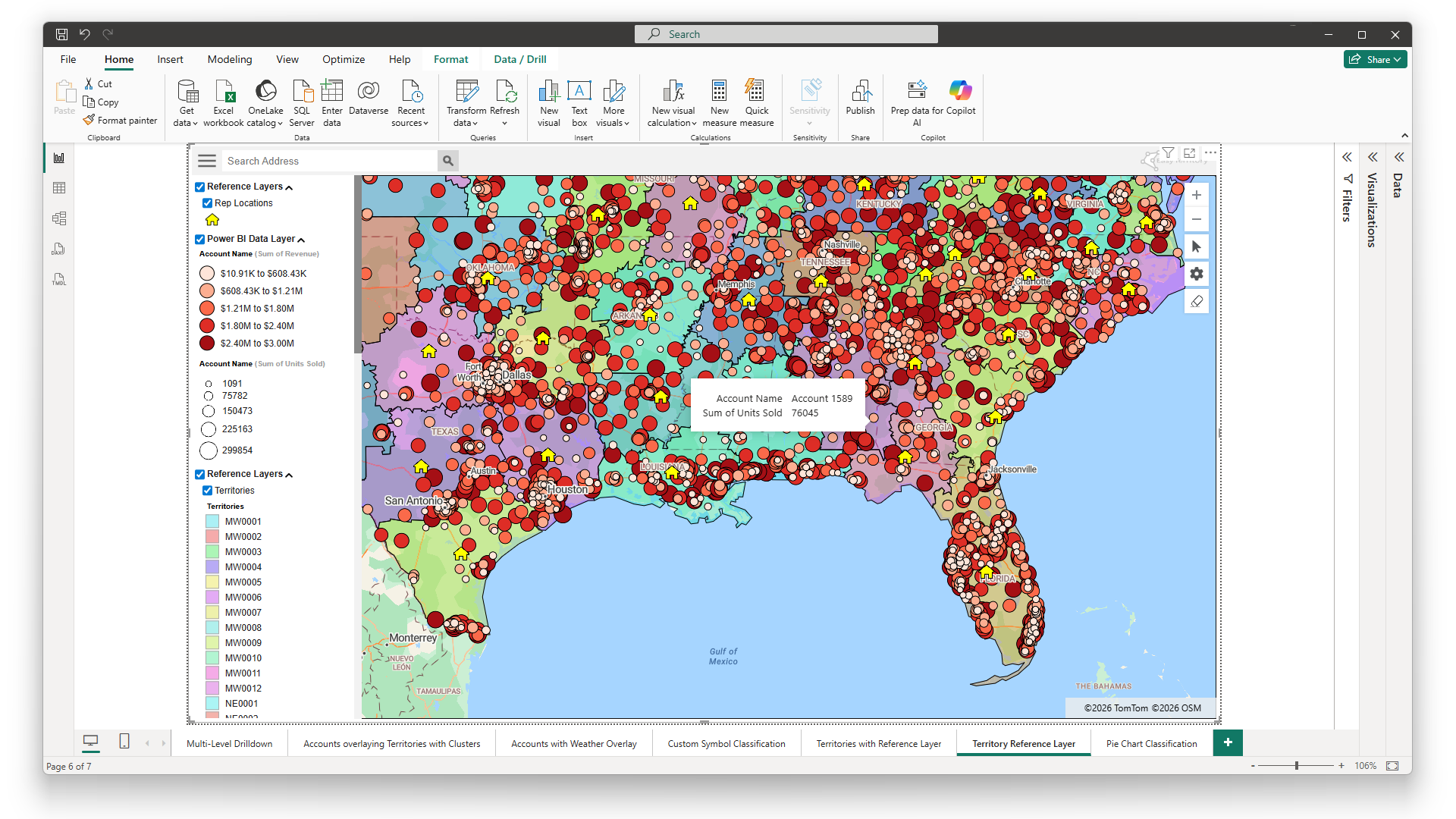Open the Modeling ribbon tab
This screenshot has width=1456, height=819.
pos(230,59)
